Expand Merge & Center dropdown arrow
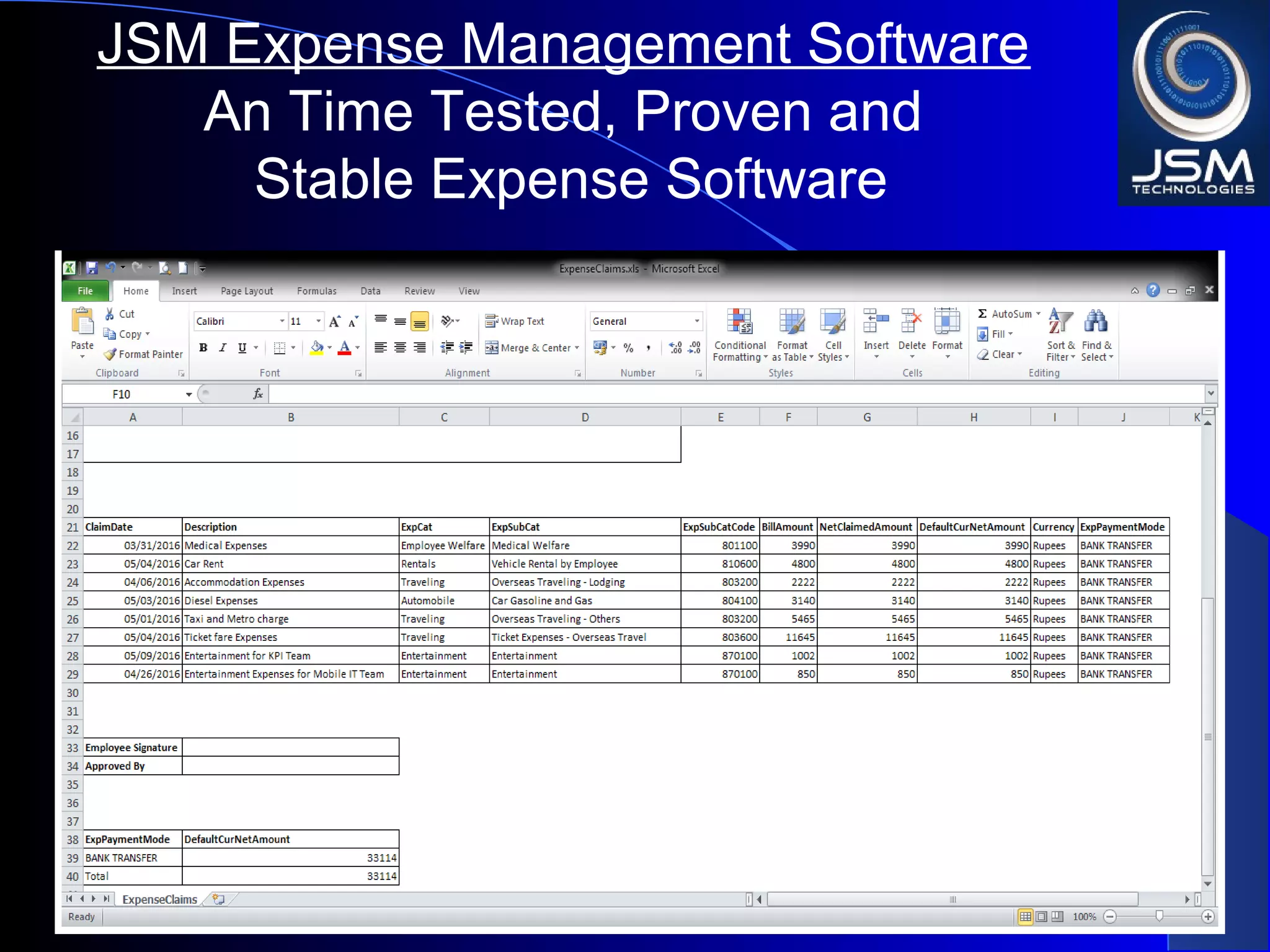The width and height of the screenshot is (1270, 952). [x=577, y=348]
